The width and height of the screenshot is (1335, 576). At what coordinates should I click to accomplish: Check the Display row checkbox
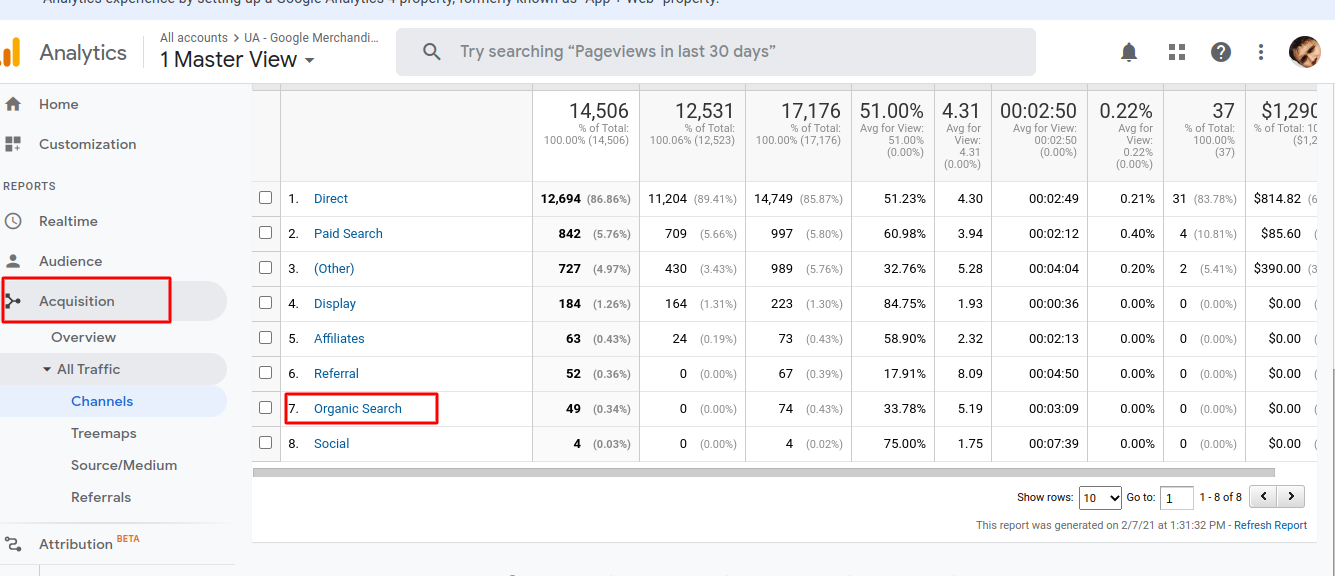266,303
